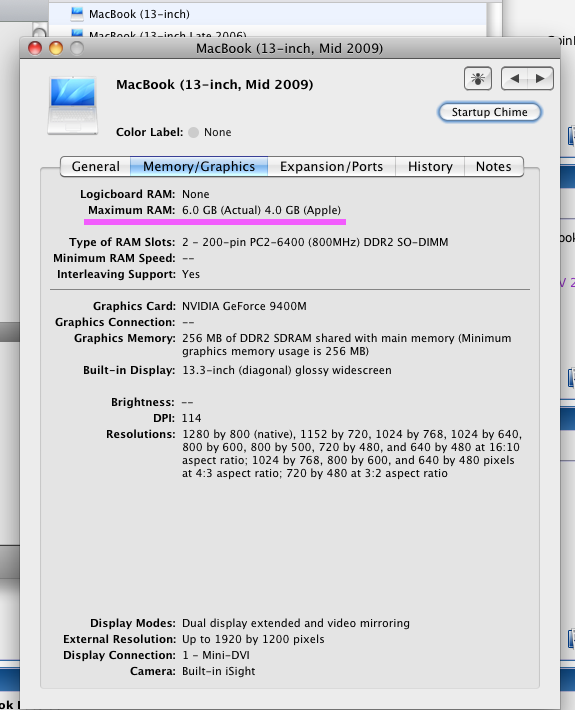Open the Color Label gray dot
Screen dimensions: 575x710
193,132
